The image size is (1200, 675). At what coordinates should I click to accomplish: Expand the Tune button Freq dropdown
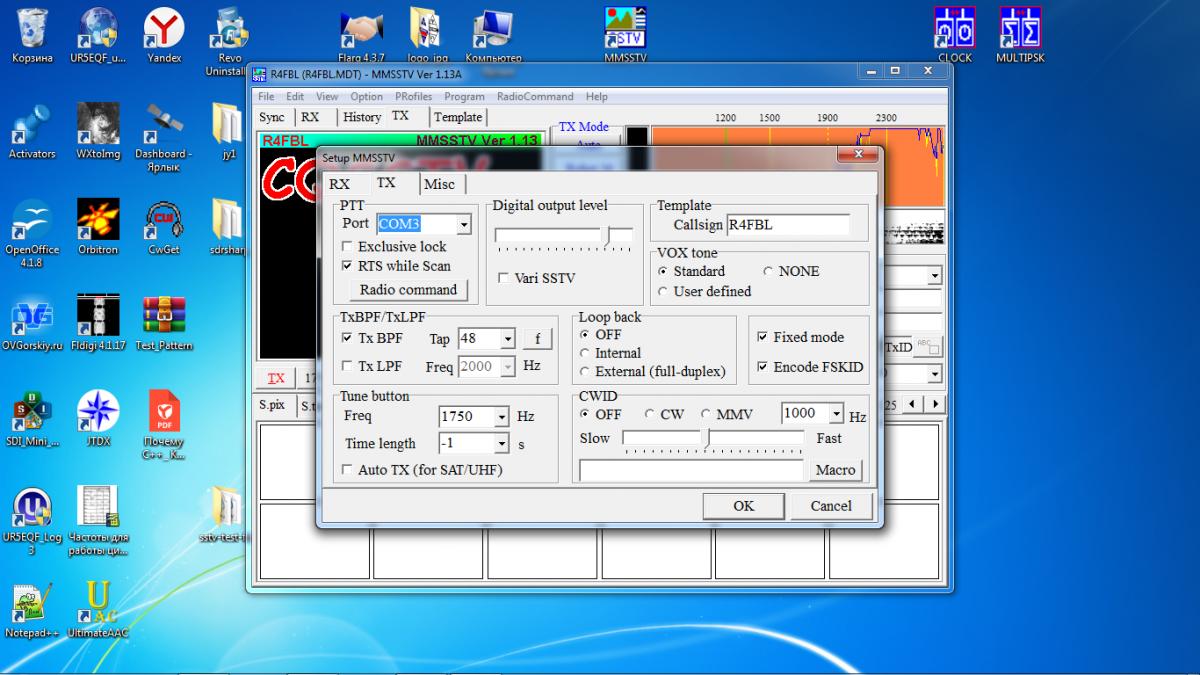coord(501,417)
